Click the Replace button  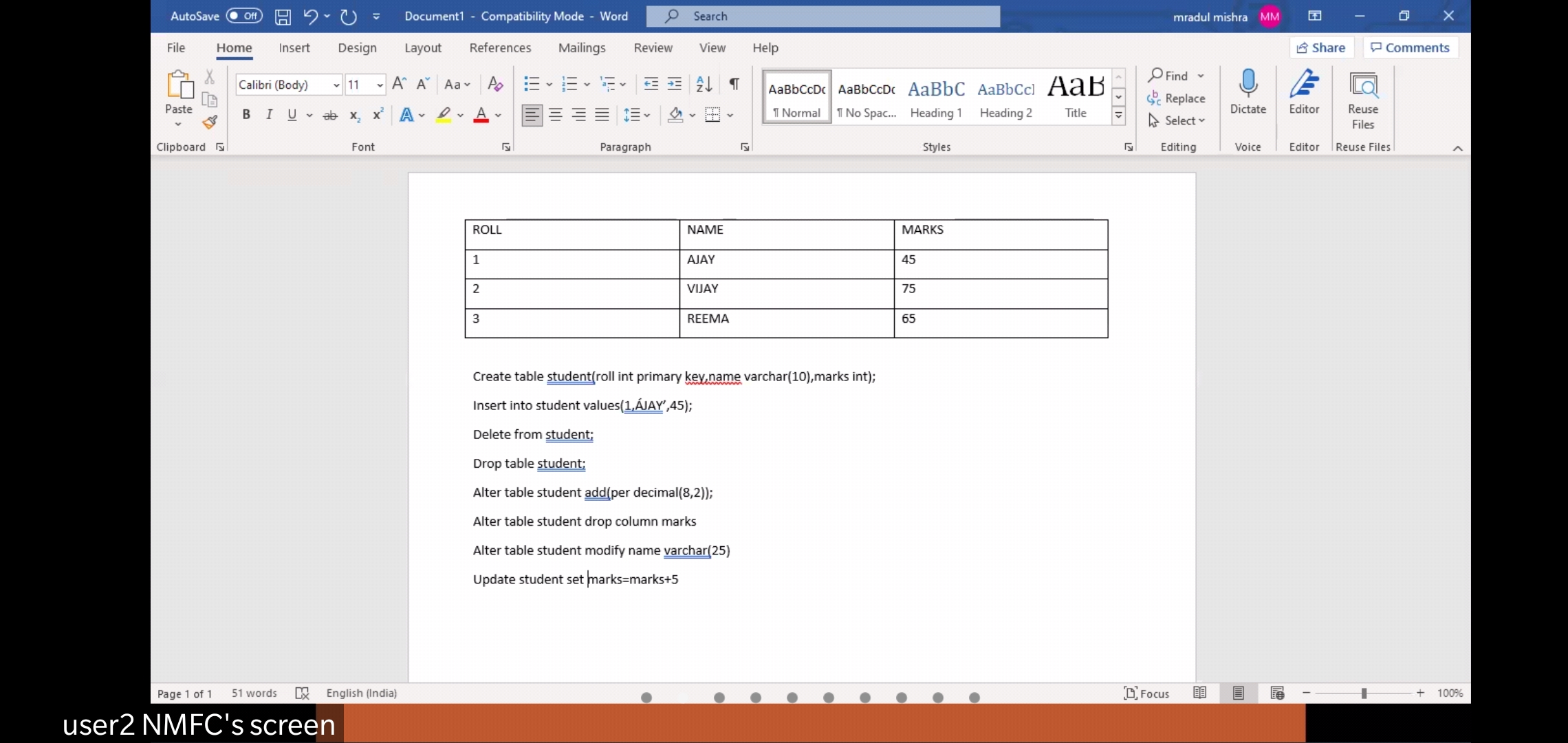pos(1176,98)
